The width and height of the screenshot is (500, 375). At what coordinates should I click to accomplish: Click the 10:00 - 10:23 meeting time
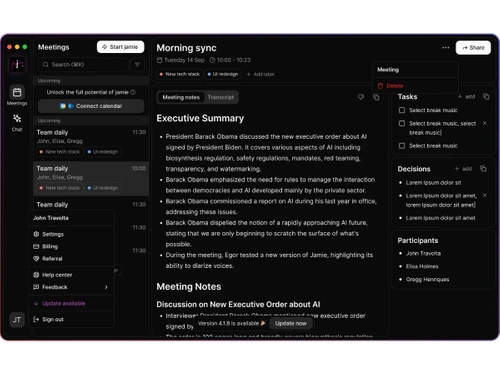point(230,60)
